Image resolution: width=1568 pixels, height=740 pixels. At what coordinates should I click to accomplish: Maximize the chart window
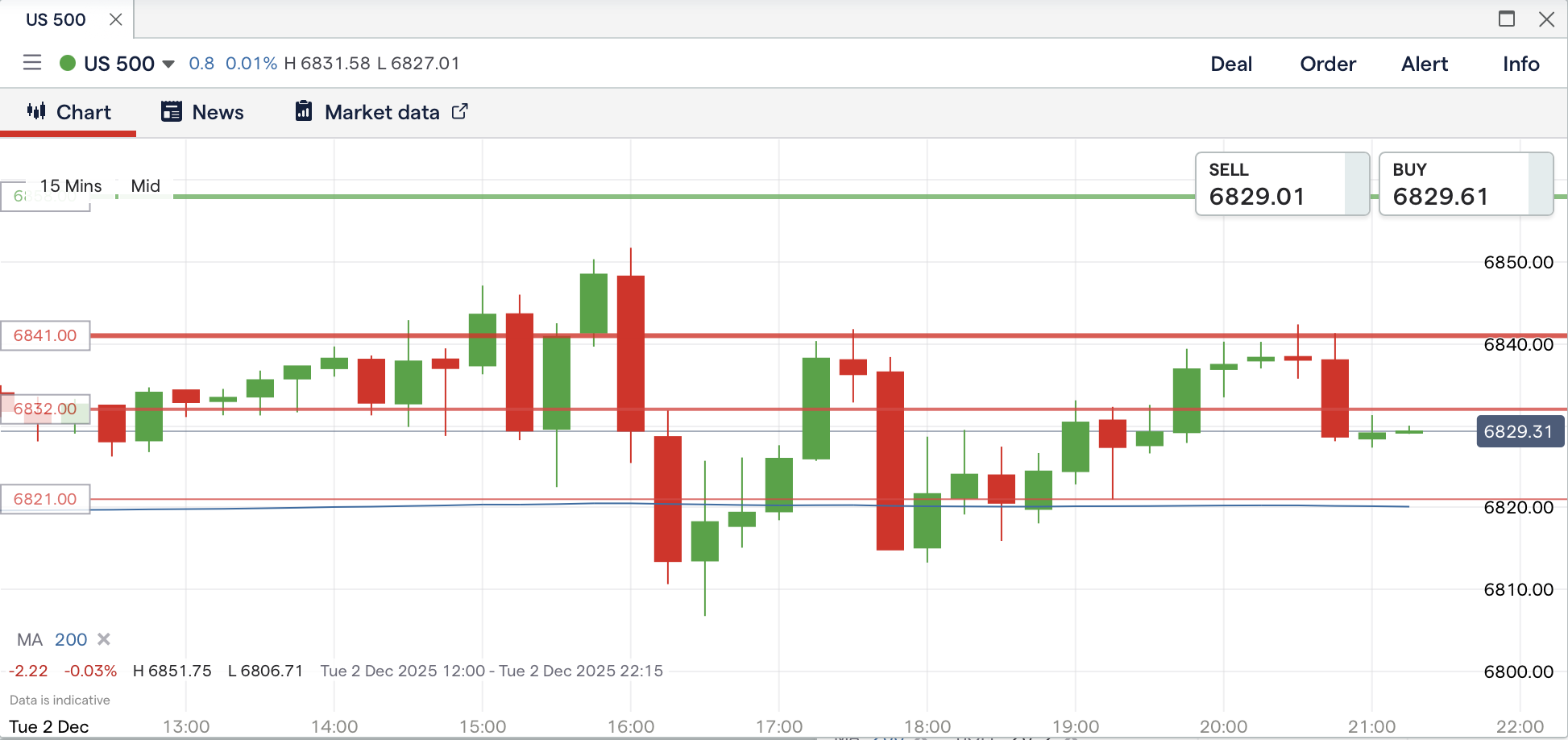(1507, 19)
